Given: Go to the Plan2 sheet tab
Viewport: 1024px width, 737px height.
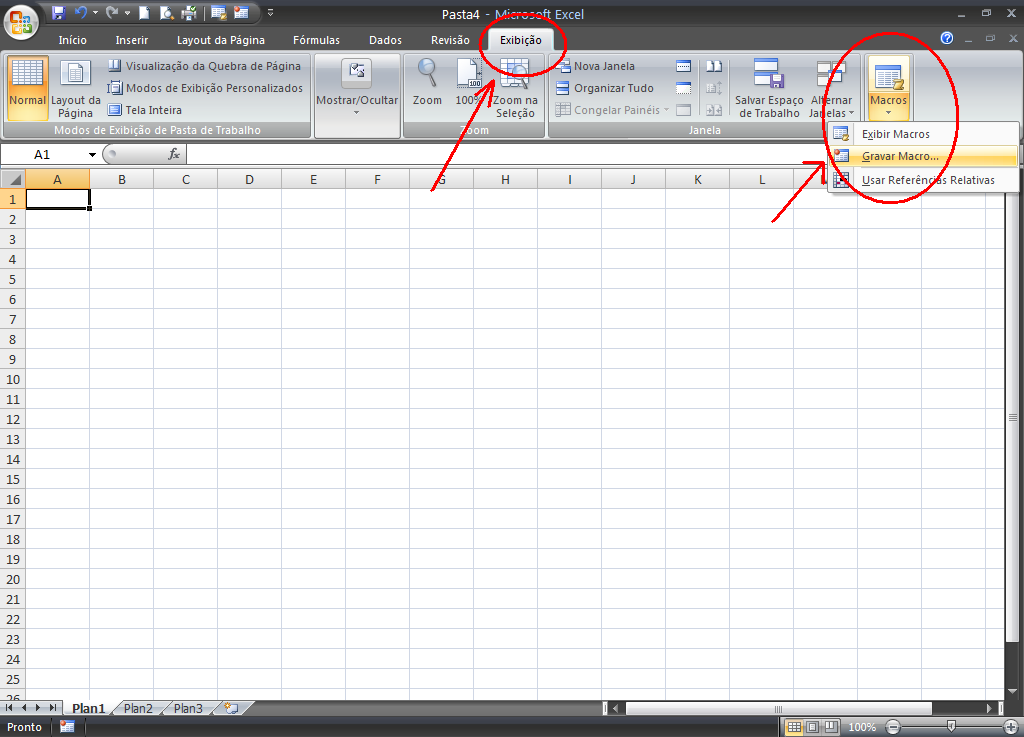Looking at the screenshot, I should [138, 708].
